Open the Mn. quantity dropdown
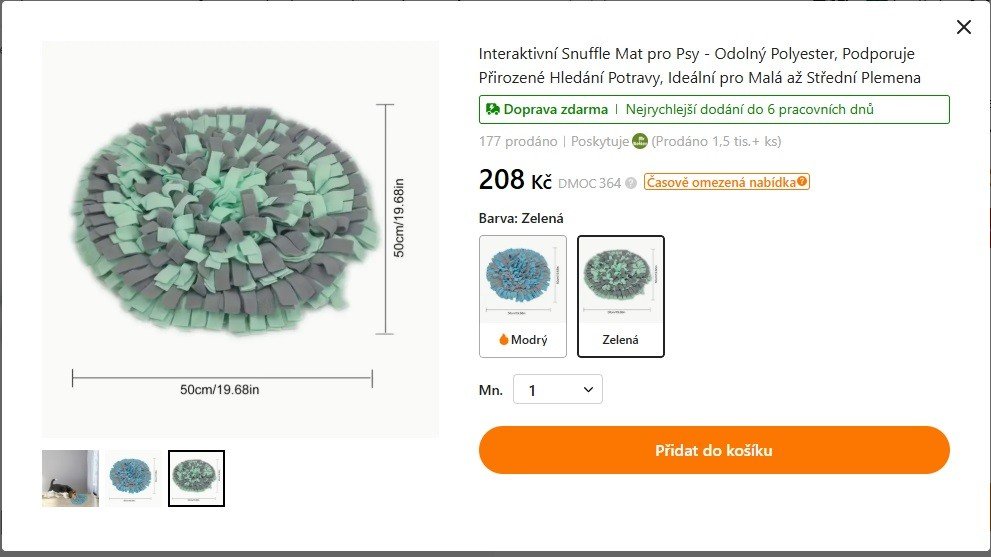 pos(557,390)
